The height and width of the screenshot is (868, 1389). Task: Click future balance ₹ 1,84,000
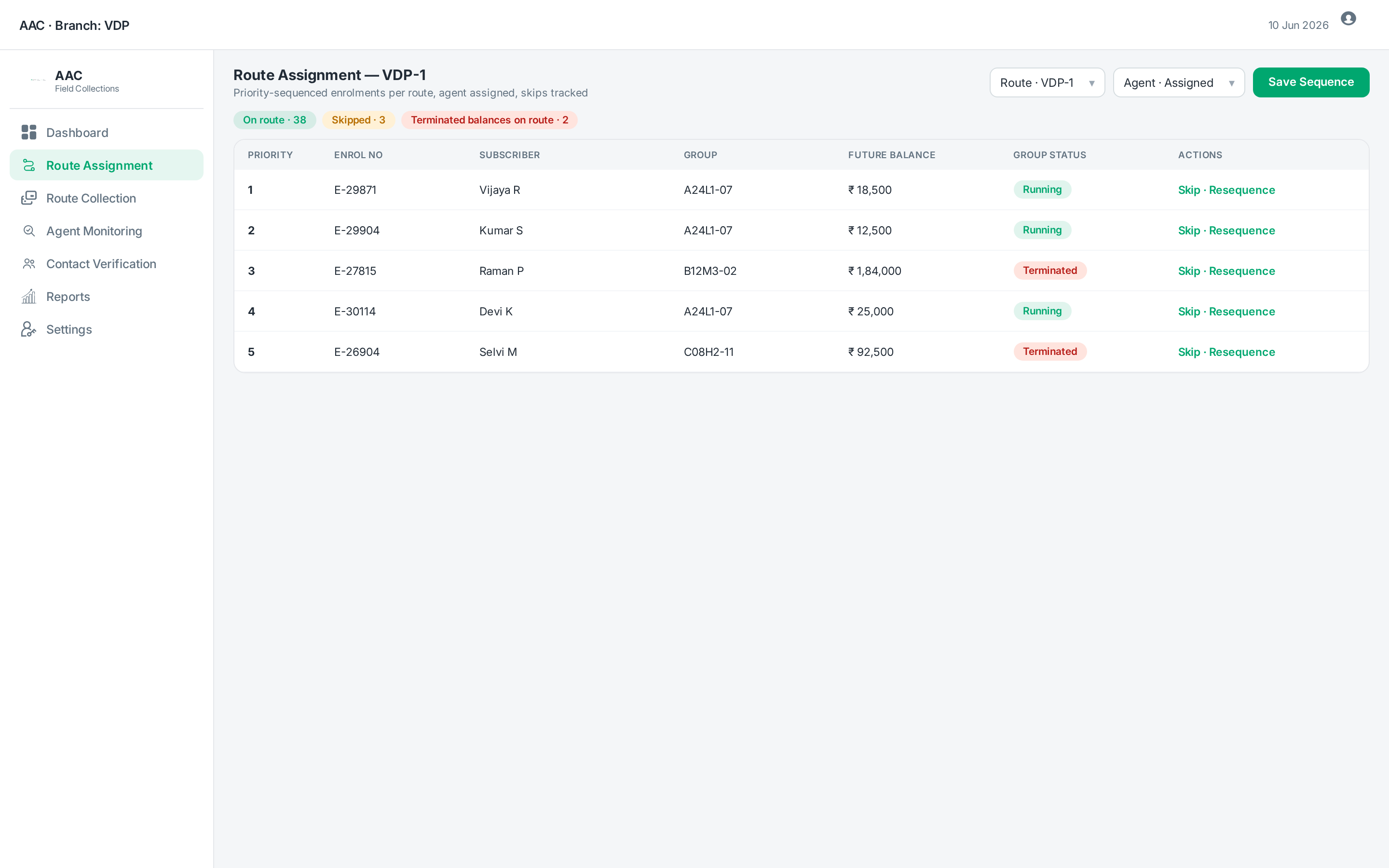875,271
